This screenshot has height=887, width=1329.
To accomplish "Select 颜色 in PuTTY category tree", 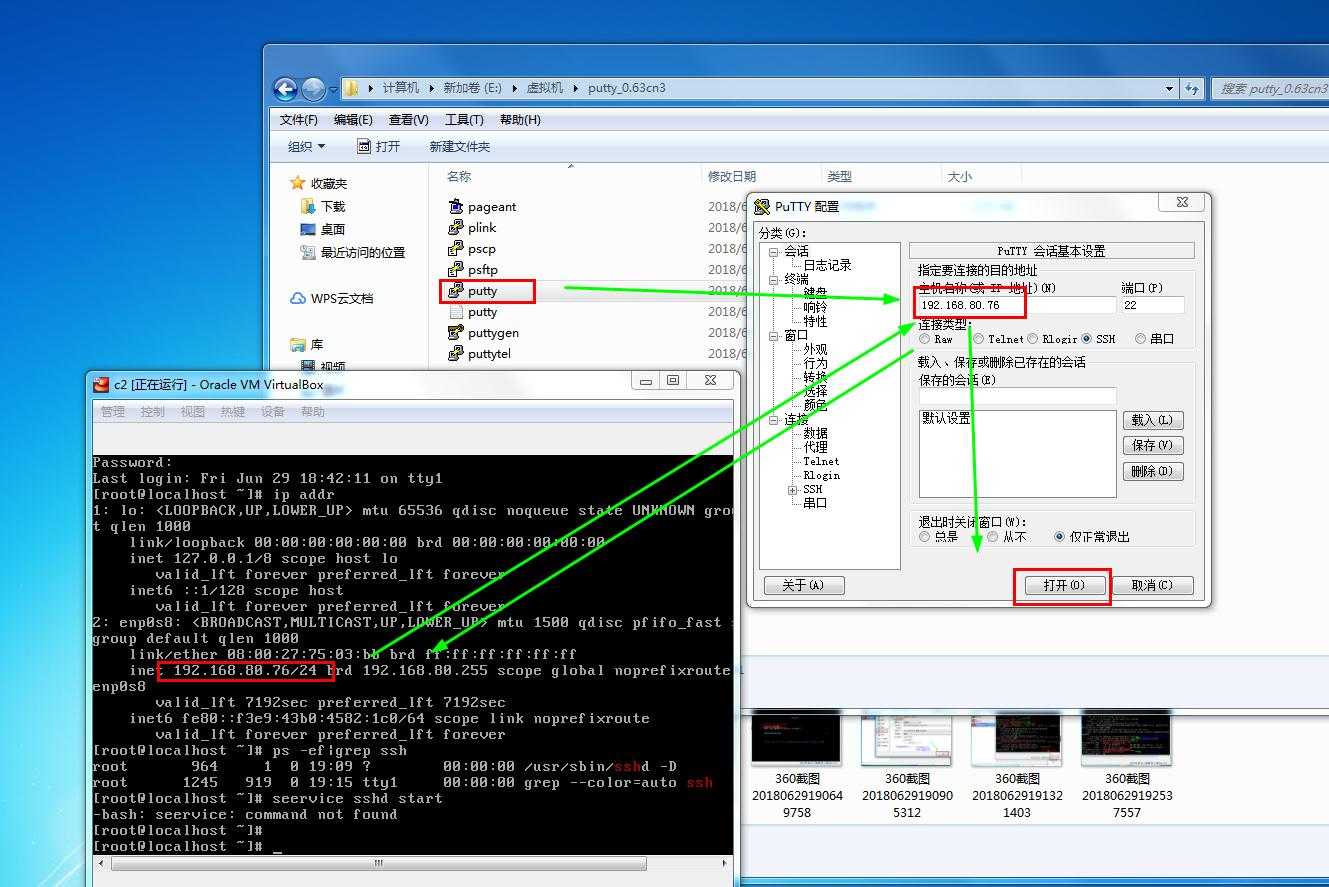I will click(x=815, y=406).
